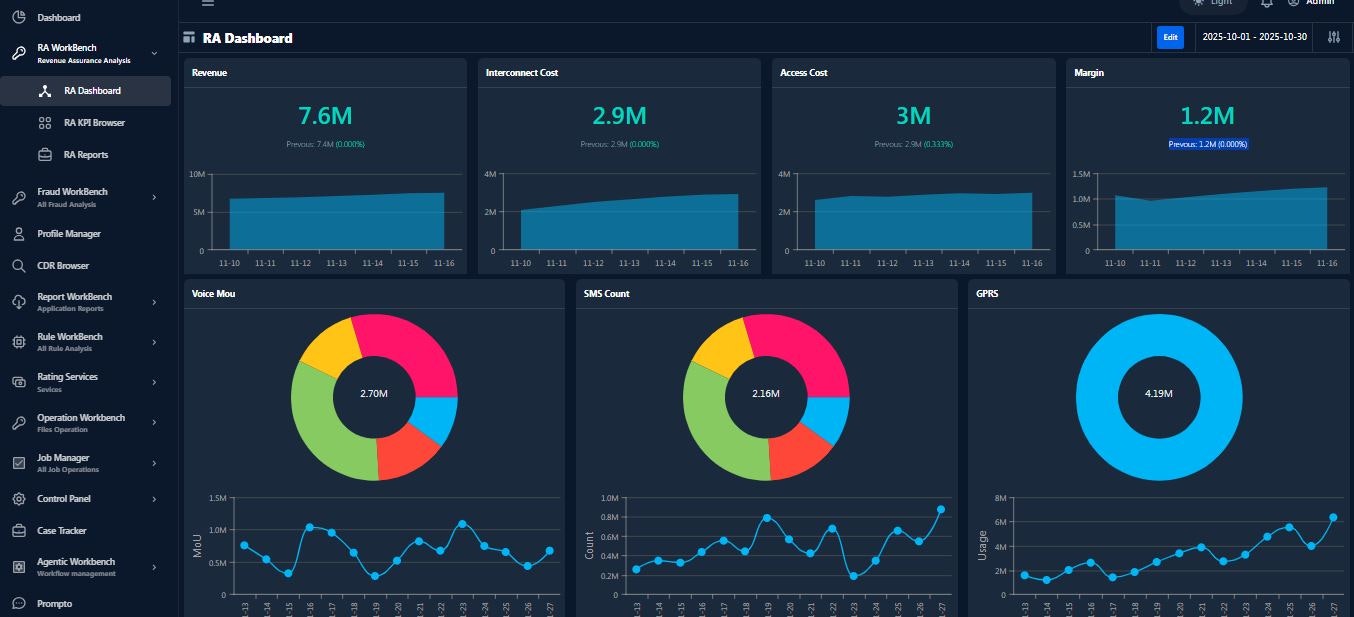Open the RA KPI Browser
This screenshot has height=617, width=1354.
pos(96,122)
